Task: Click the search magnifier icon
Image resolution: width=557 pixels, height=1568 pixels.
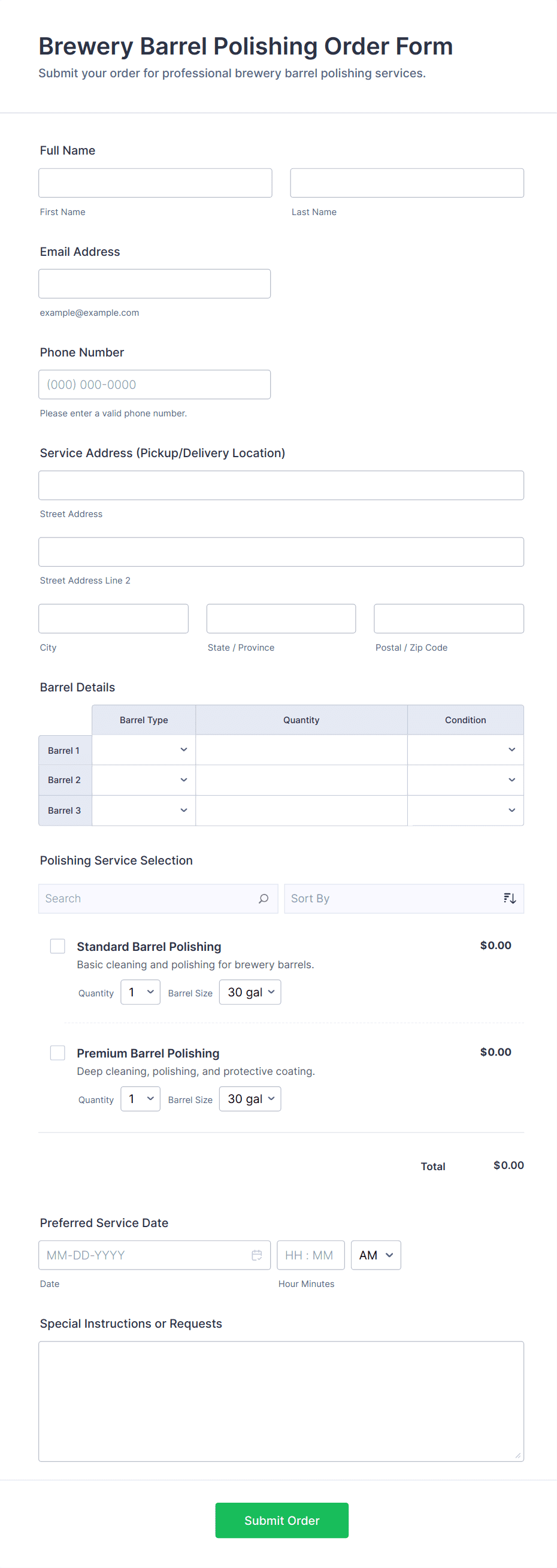Action: coord(263,898)
